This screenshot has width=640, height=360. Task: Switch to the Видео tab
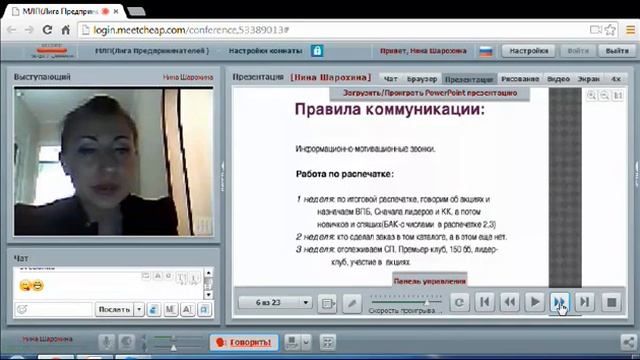[x=558, y=79]
